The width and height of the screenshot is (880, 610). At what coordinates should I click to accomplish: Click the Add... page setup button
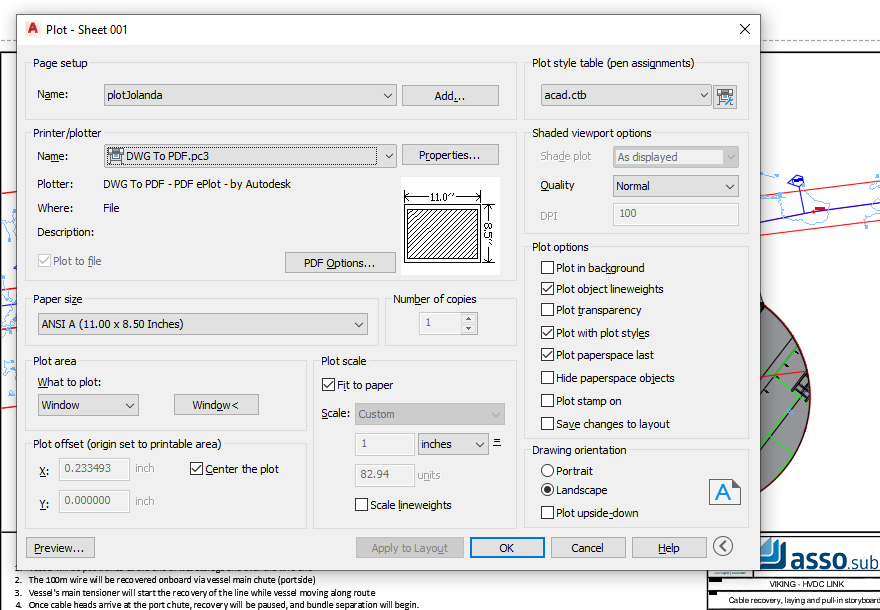click(450, 96)
